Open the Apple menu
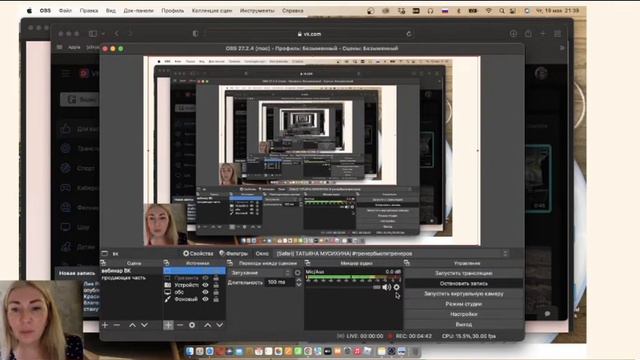The height and width of the screenshot is (360, 640). 29,11
